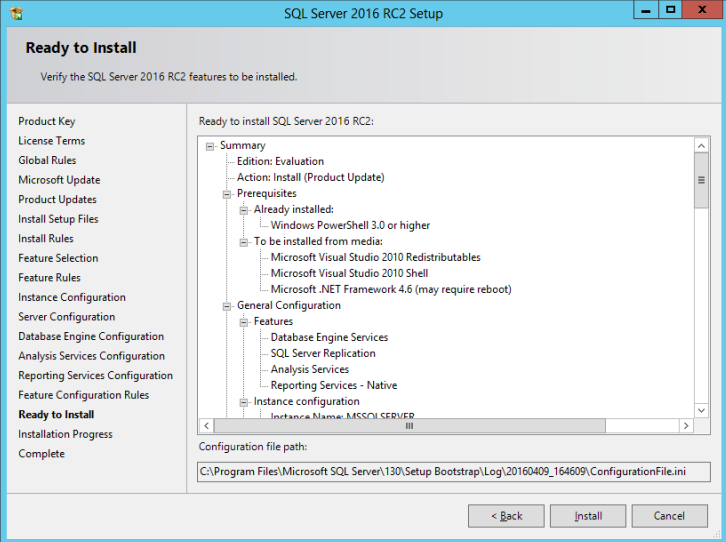This screenshot has height=542, width=726.
Task: Click the horizontal scrollbar right arrow
Action: coord(686,426)
